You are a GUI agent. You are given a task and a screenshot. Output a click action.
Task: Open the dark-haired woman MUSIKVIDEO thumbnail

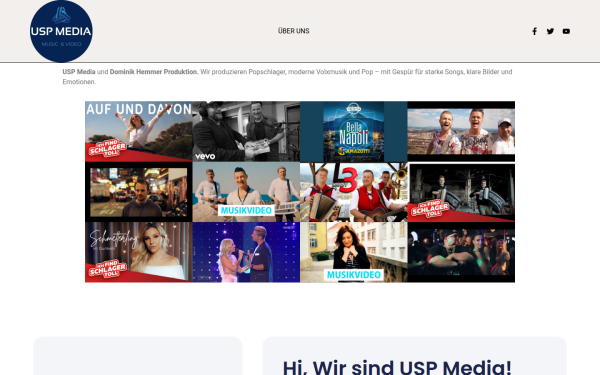[x=354, y=252]
